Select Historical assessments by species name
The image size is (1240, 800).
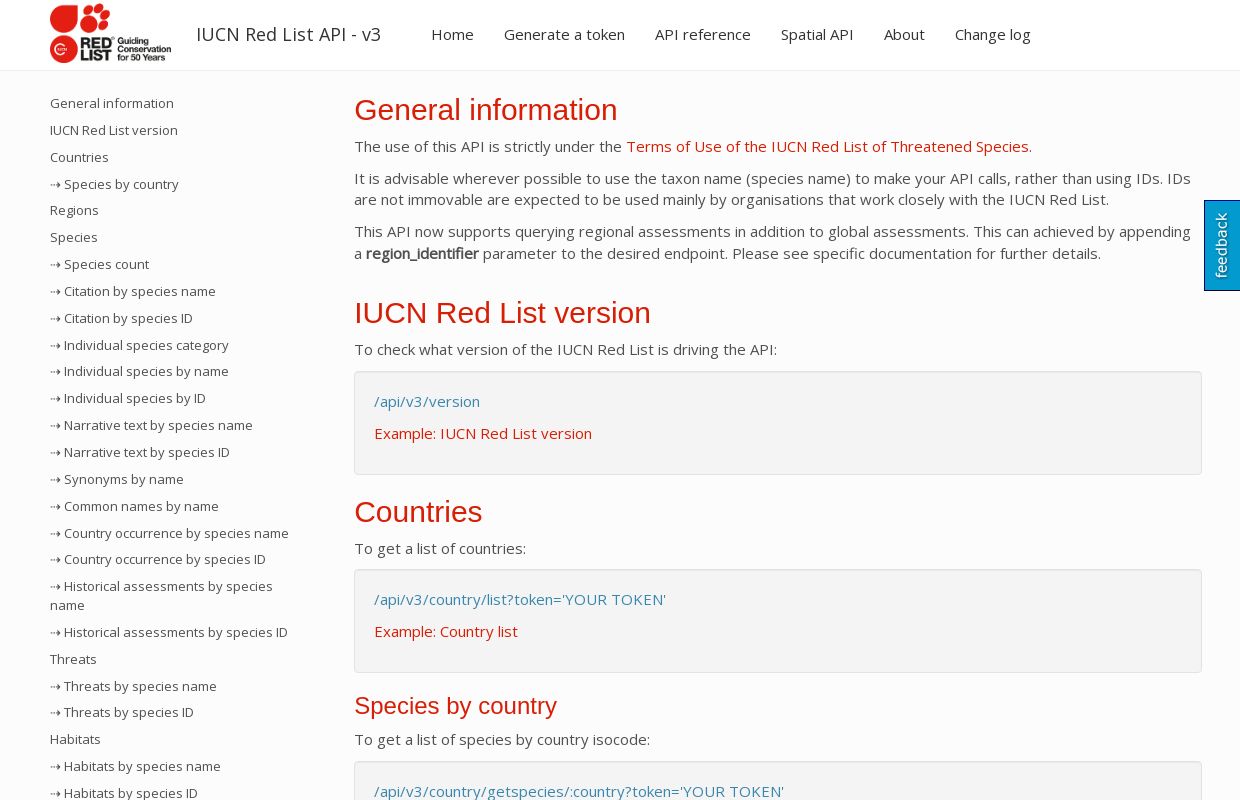(x=162, y=596)
